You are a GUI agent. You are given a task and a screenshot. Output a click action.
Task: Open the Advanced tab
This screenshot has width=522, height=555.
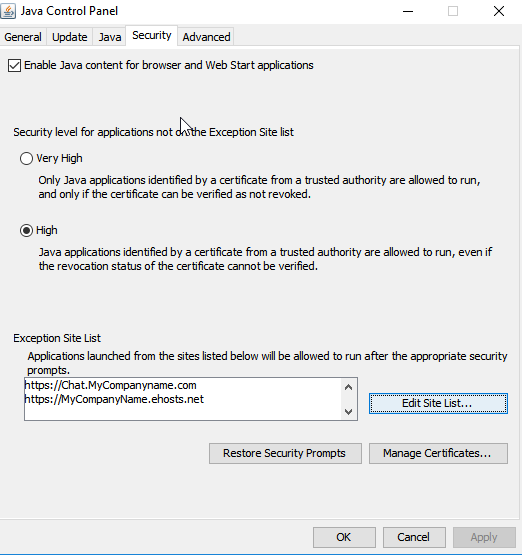(x=206, y=37)
